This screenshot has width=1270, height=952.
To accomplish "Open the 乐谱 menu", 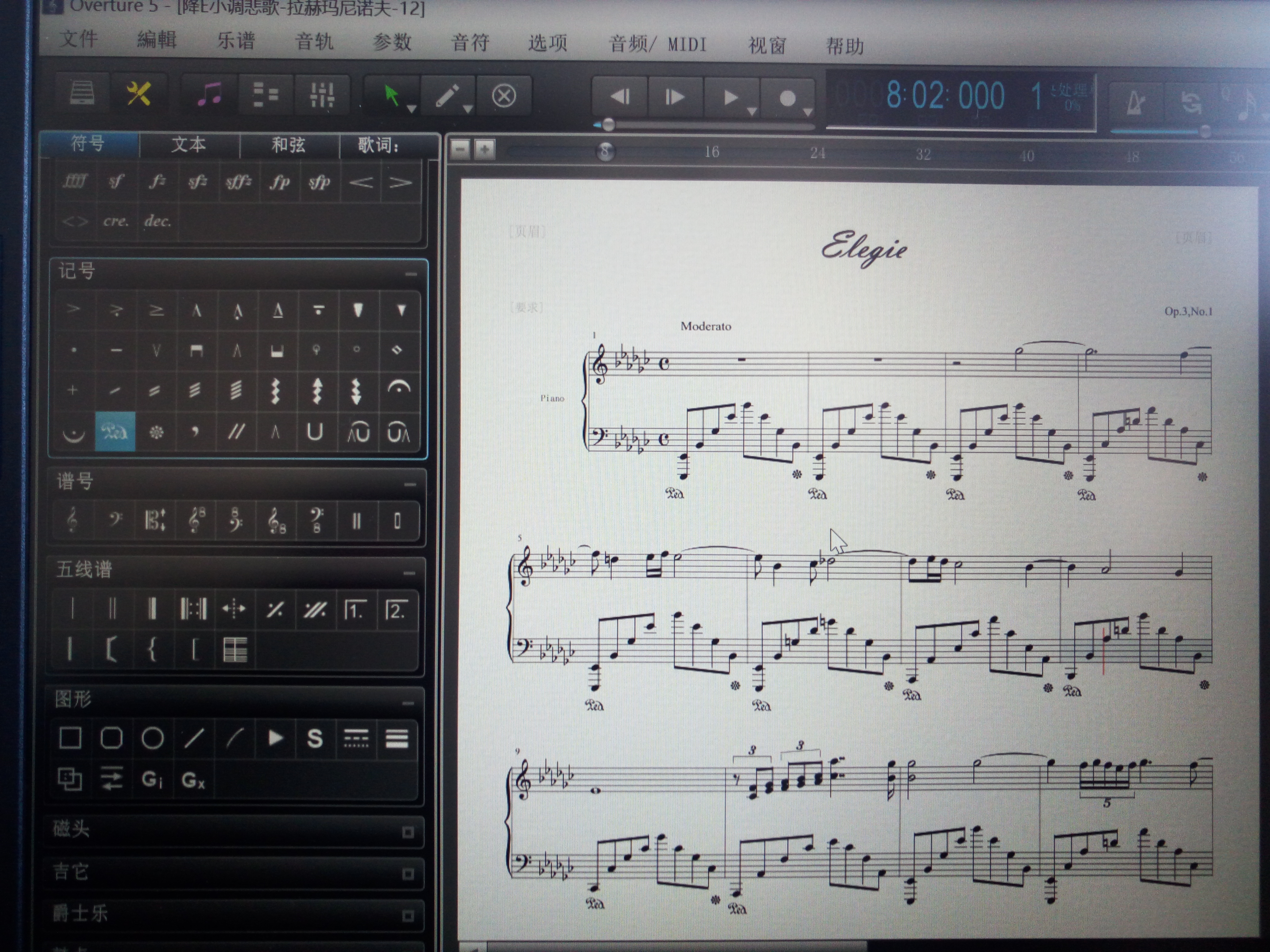I will click(x=235, y=41).
